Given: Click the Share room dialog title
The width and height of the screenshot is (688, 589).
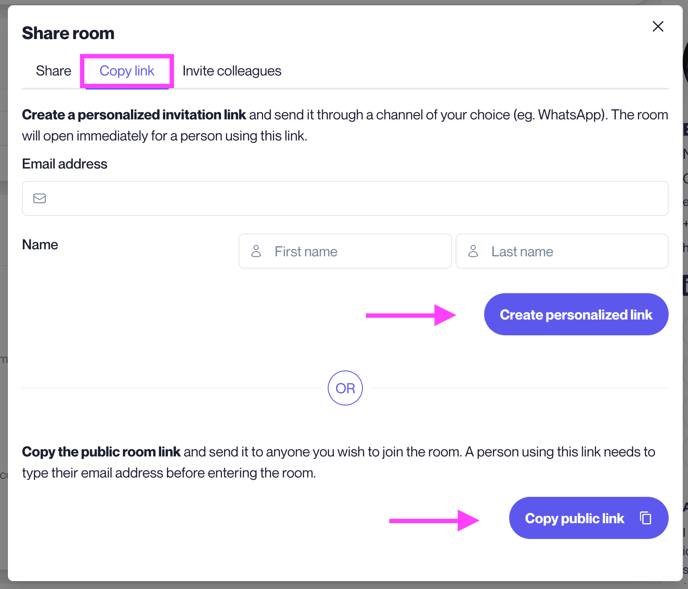Looking at the screenshot, I should tap(68, 33).
